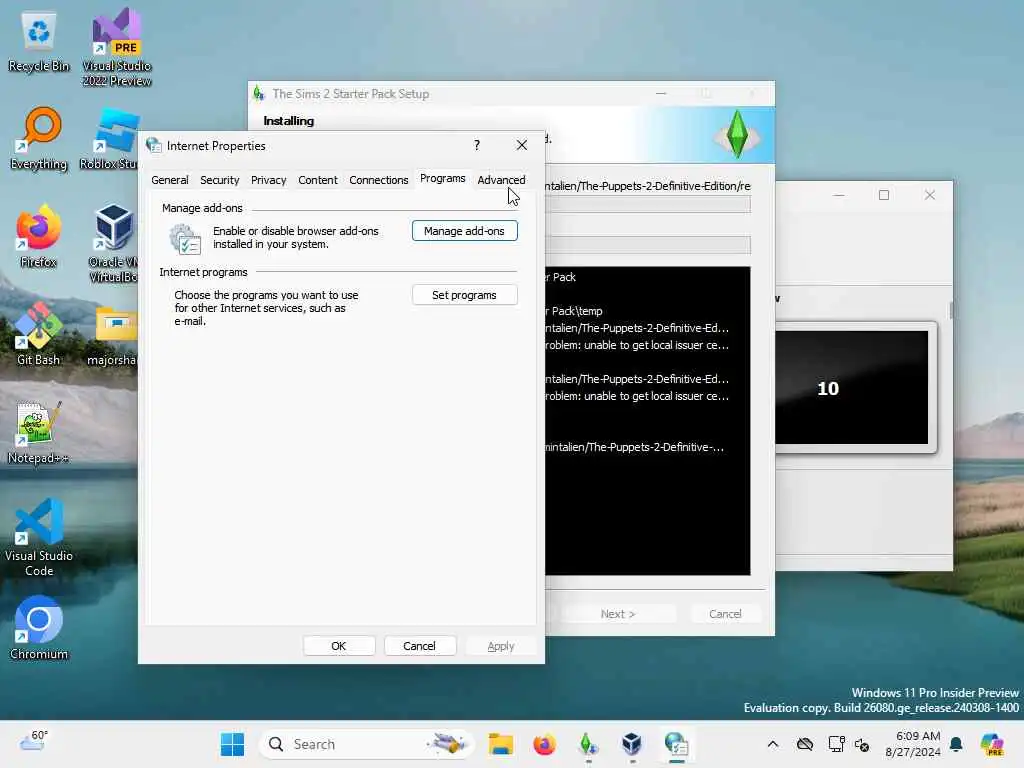This screenshot has height=768, width=1024.
Task: Select Internet Properties taskbar icon
Action: (676, 744)
